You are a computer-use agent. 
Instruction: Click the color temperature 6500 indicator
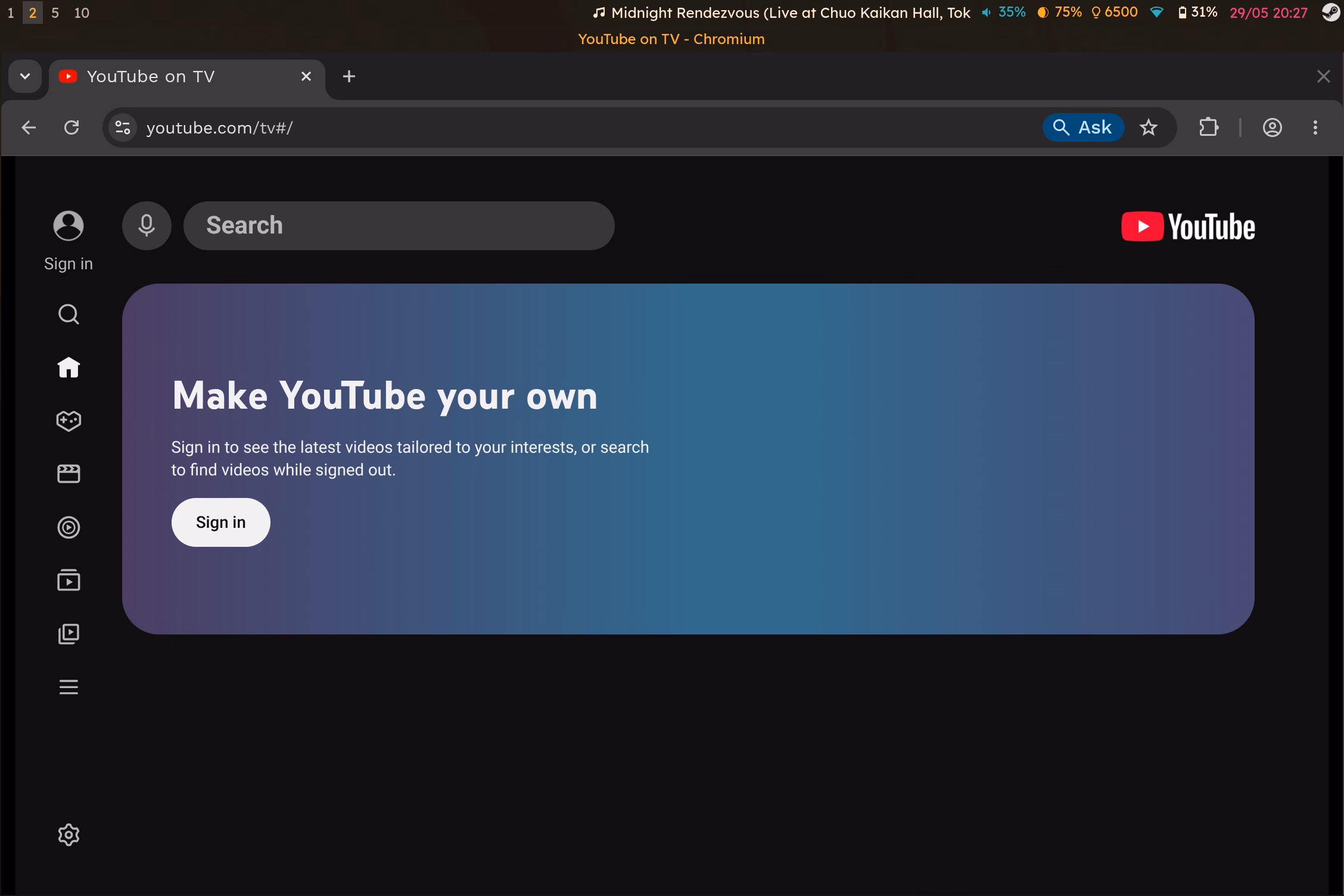1114,13
